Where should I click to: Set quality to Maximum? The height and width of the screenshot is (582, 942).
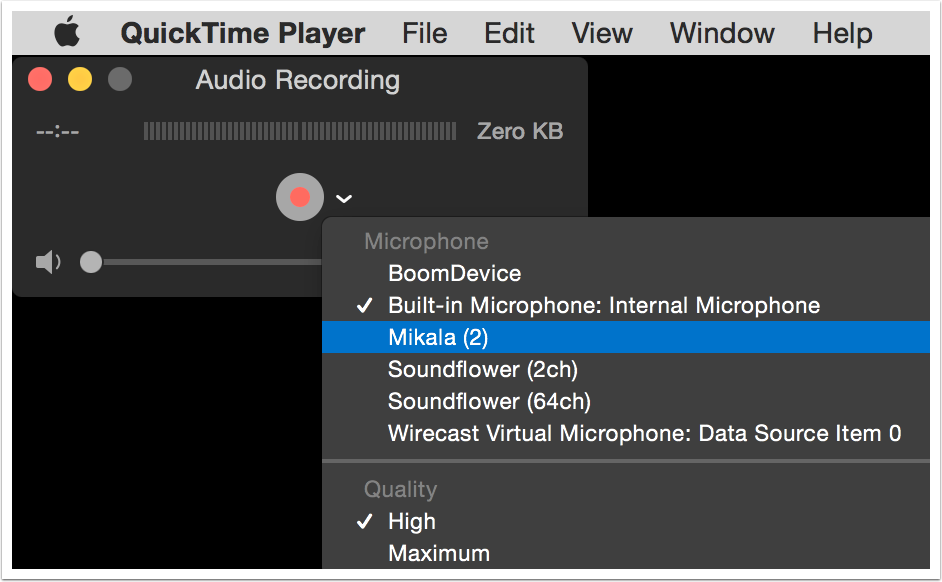[438, 554]
